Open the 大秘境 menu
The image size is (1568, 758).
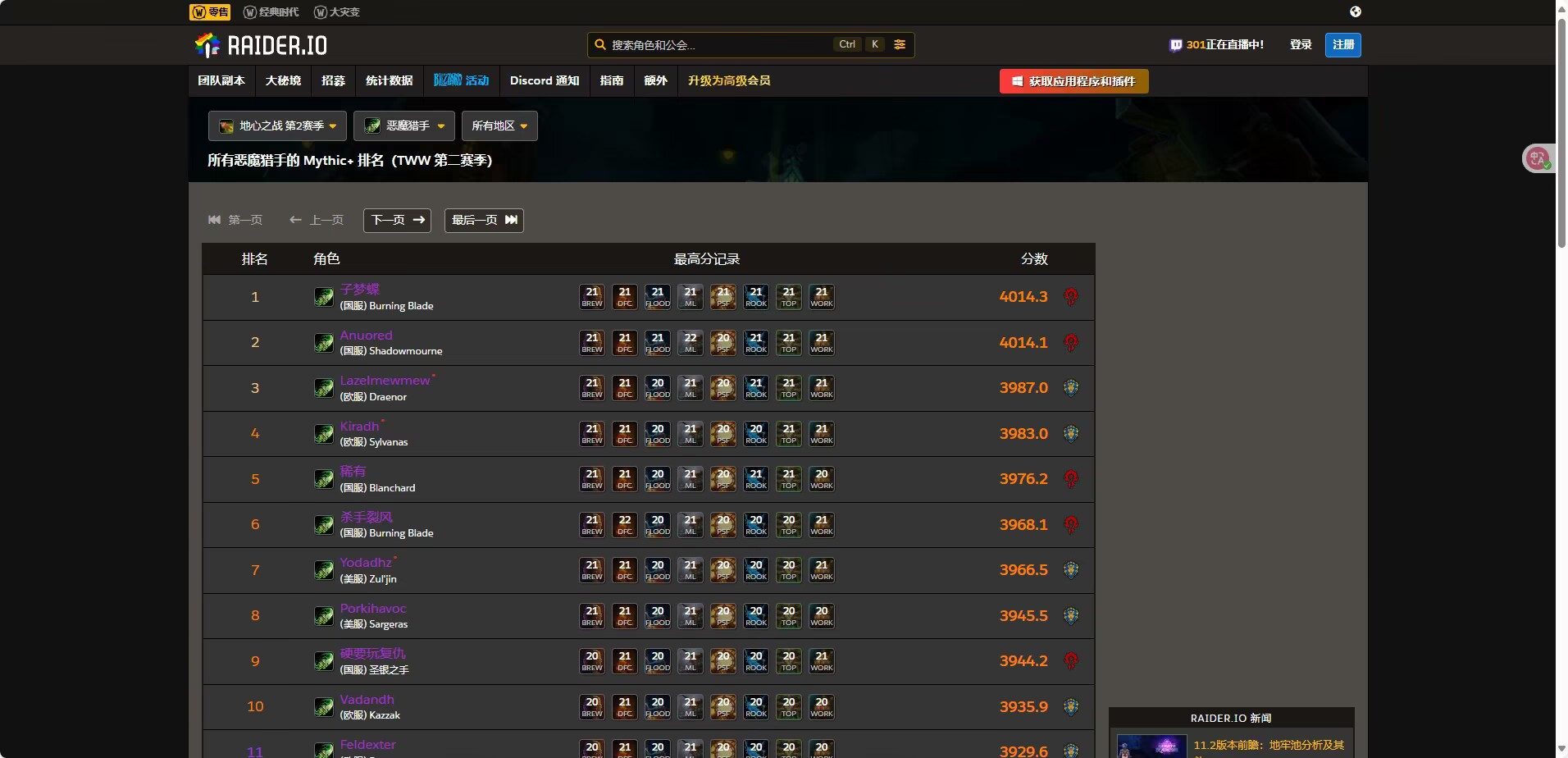pos(283,80)
